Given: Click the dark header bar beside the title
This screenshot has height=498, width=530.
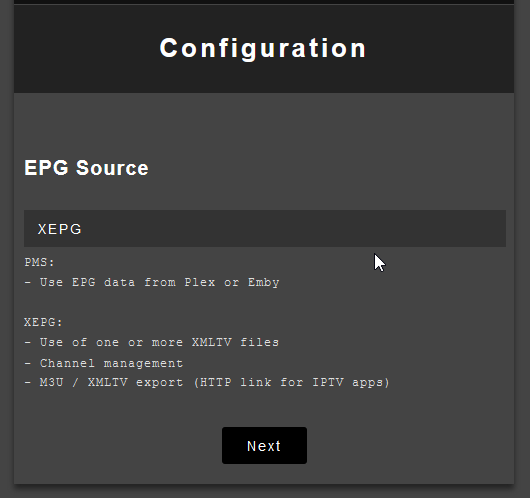Looking at the screenshot, I should pyautogui.click(x=439, y=49).
